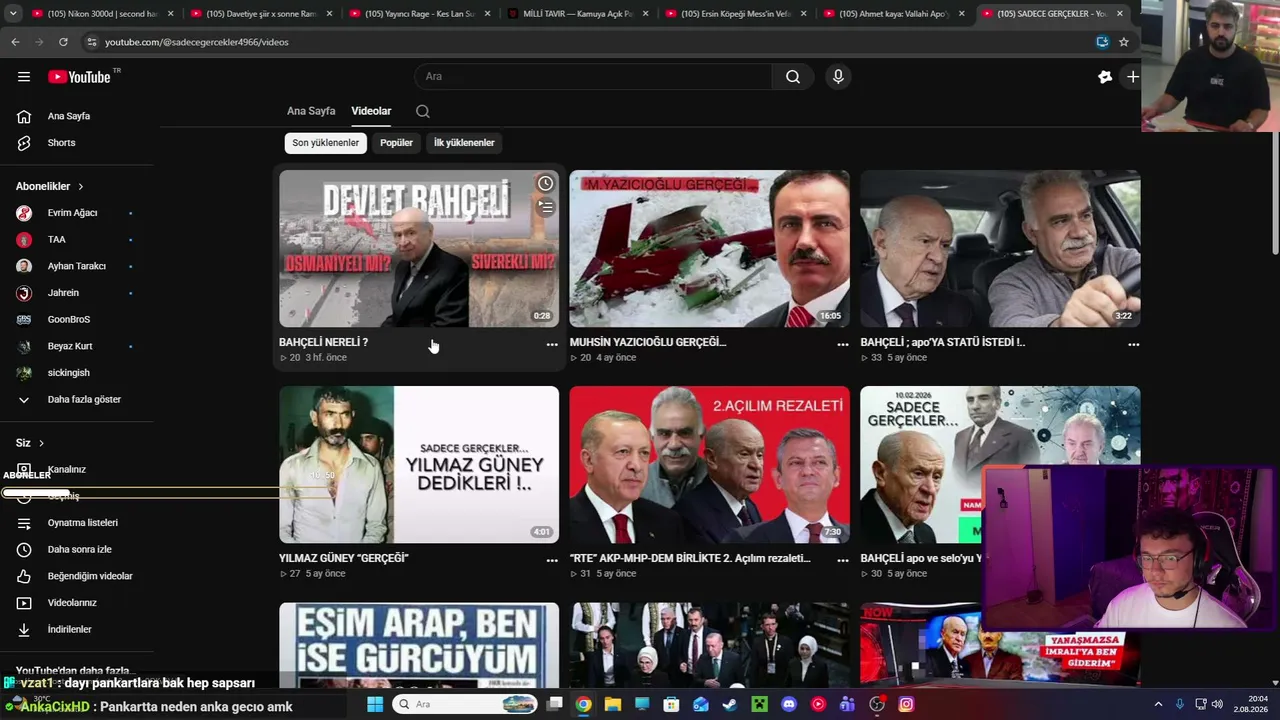The height and width of the screenshot is (720, 1280).
Task: Open YILMAZ GÜNEY "GERÇEĞİ" video title
Action: click(344, 558)
